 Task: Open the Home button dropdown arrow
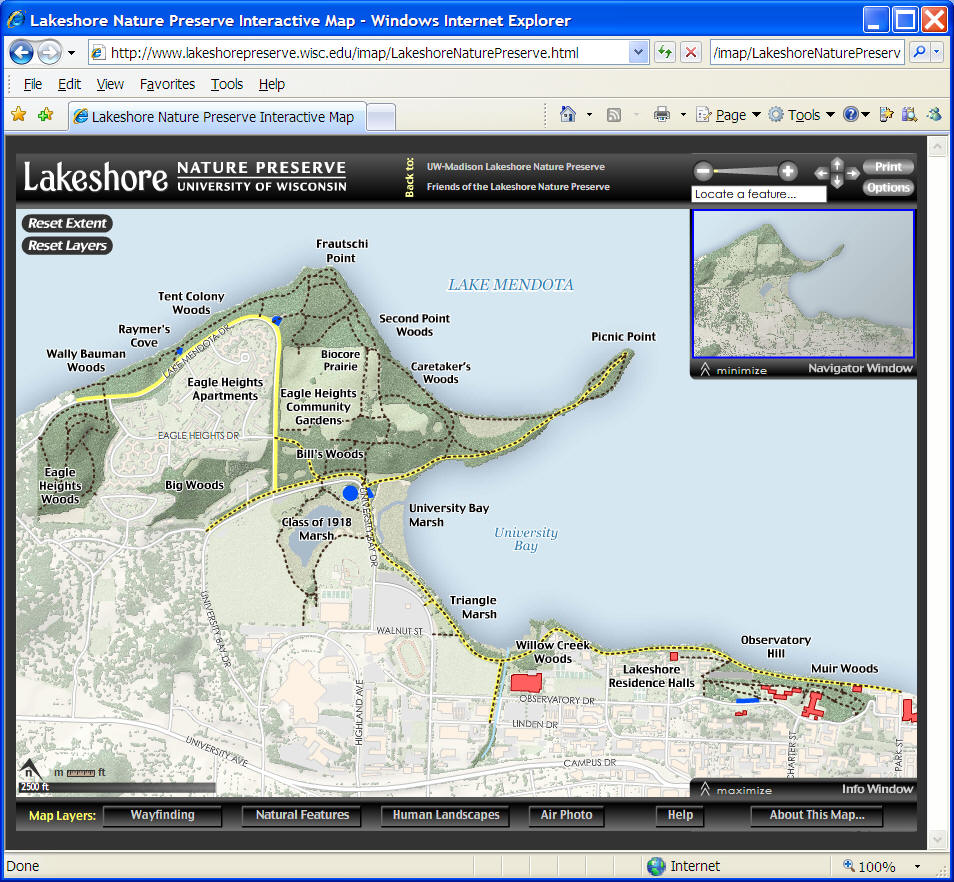pos(589,114)
